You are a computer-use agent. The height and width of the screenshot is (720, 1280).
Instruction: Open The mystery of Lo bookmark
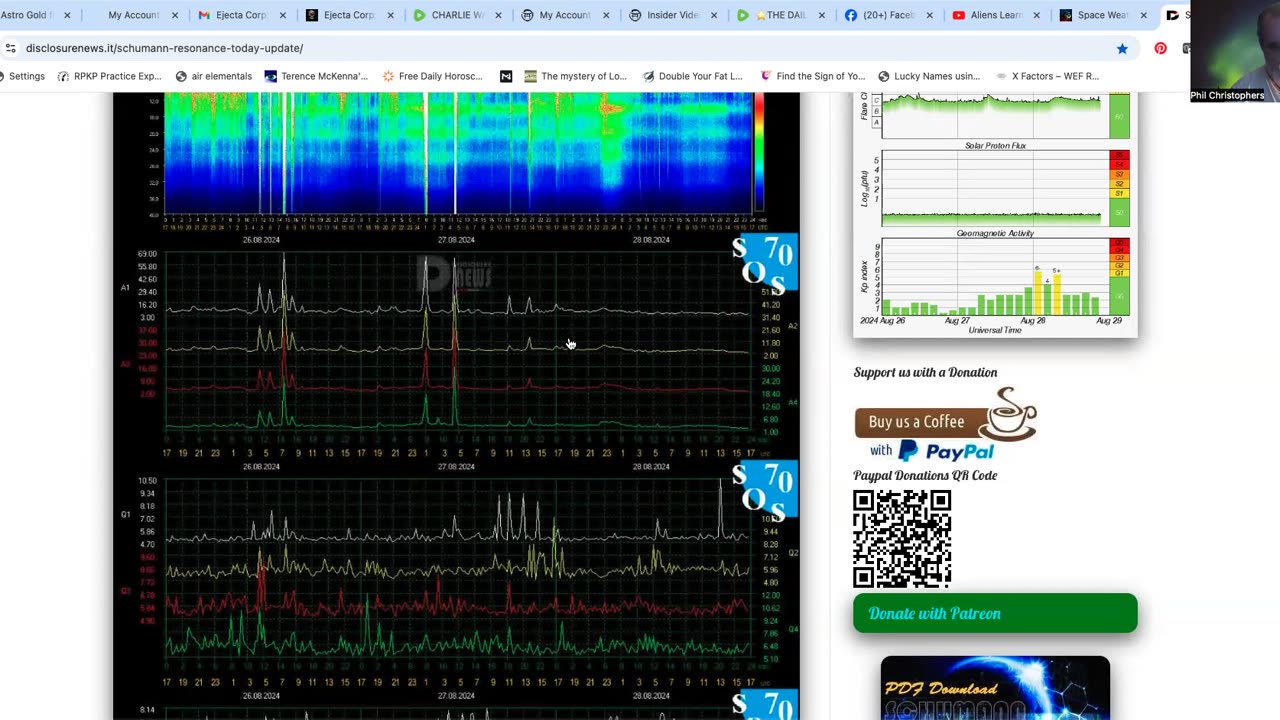575,76
